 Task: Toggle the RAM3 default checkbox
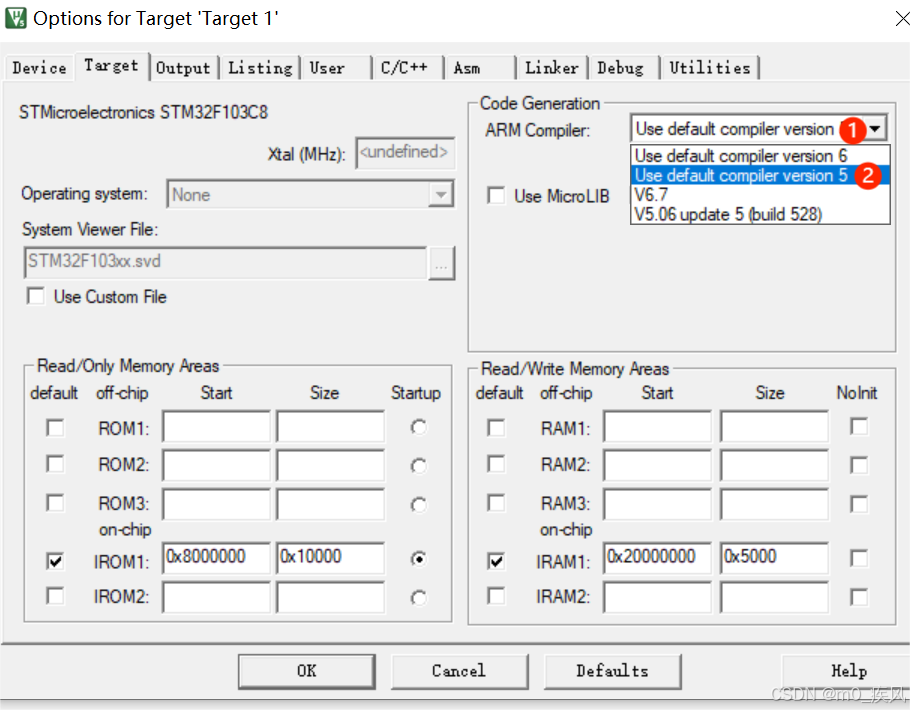[496, 502]
